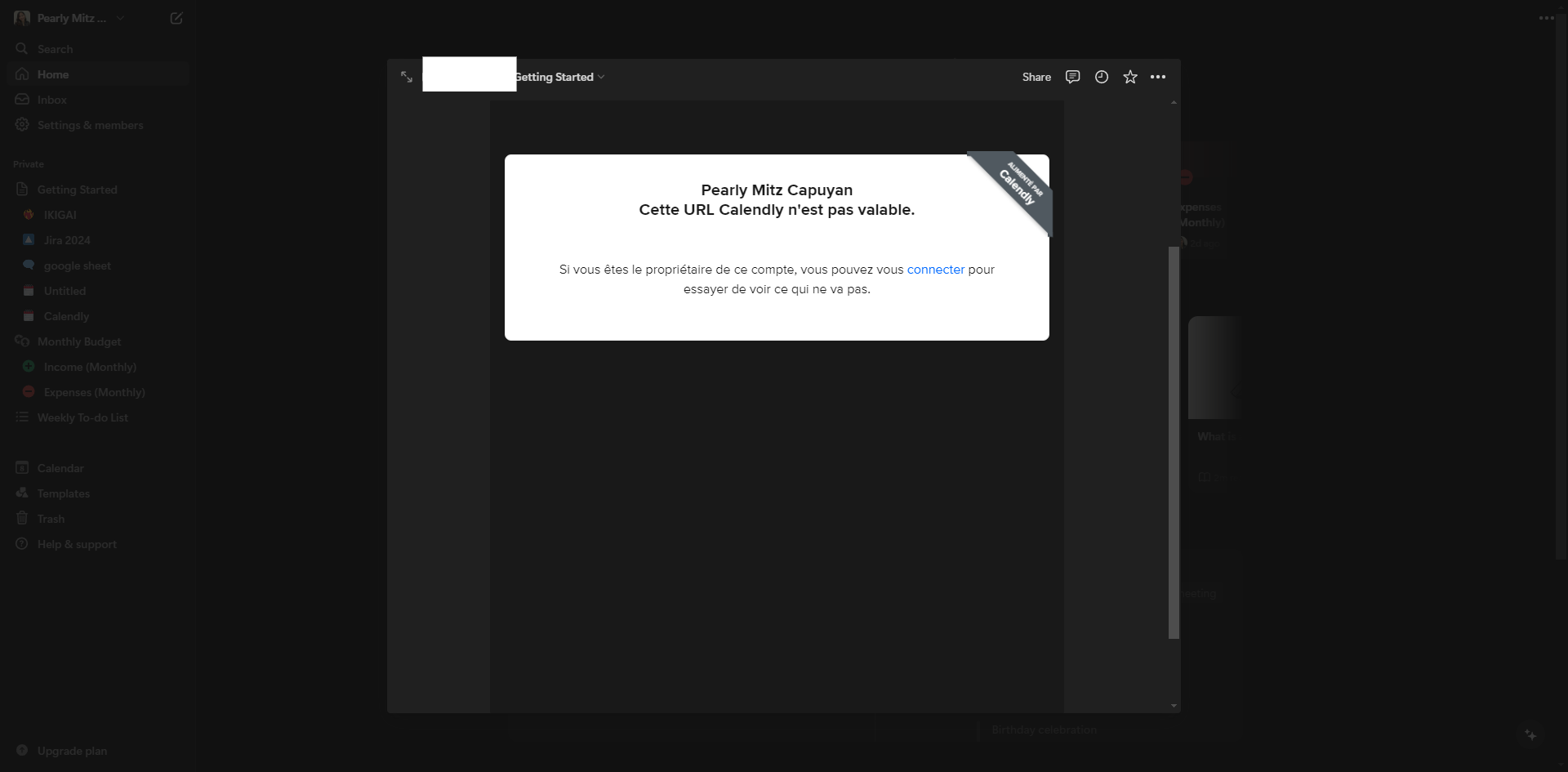Open workspace switcher Pearly Mitz

tap(69, 18)
